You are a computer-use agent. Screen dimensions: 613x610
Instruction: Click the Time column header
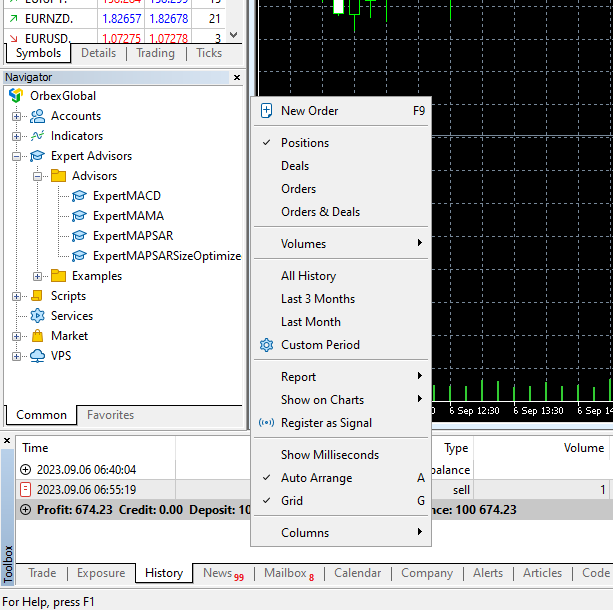[95, 448]
